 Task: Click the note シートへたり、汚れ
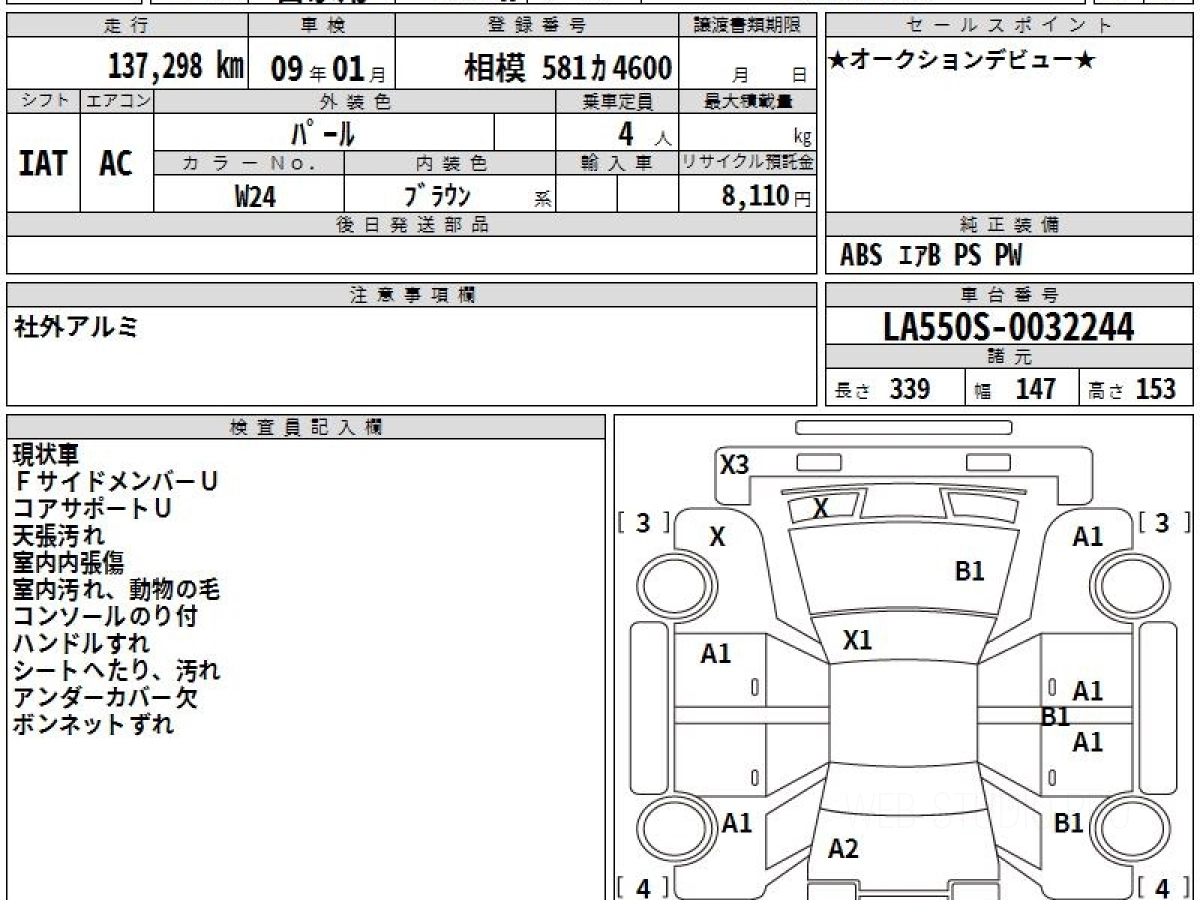tap(116, 671)
